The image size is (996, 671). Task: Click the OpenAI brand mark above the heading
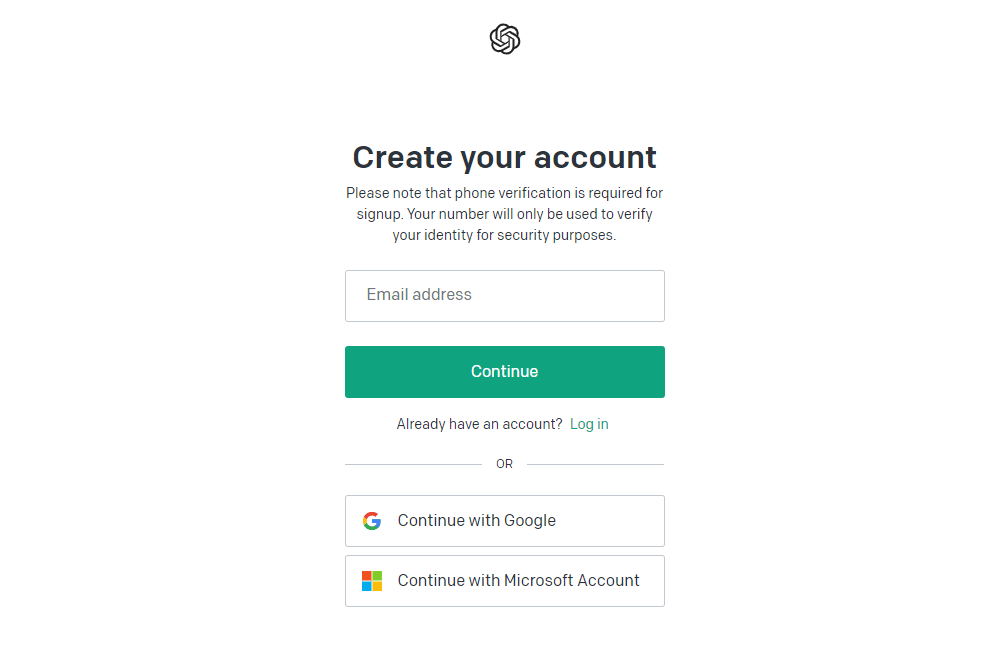(x=504, y=39)
